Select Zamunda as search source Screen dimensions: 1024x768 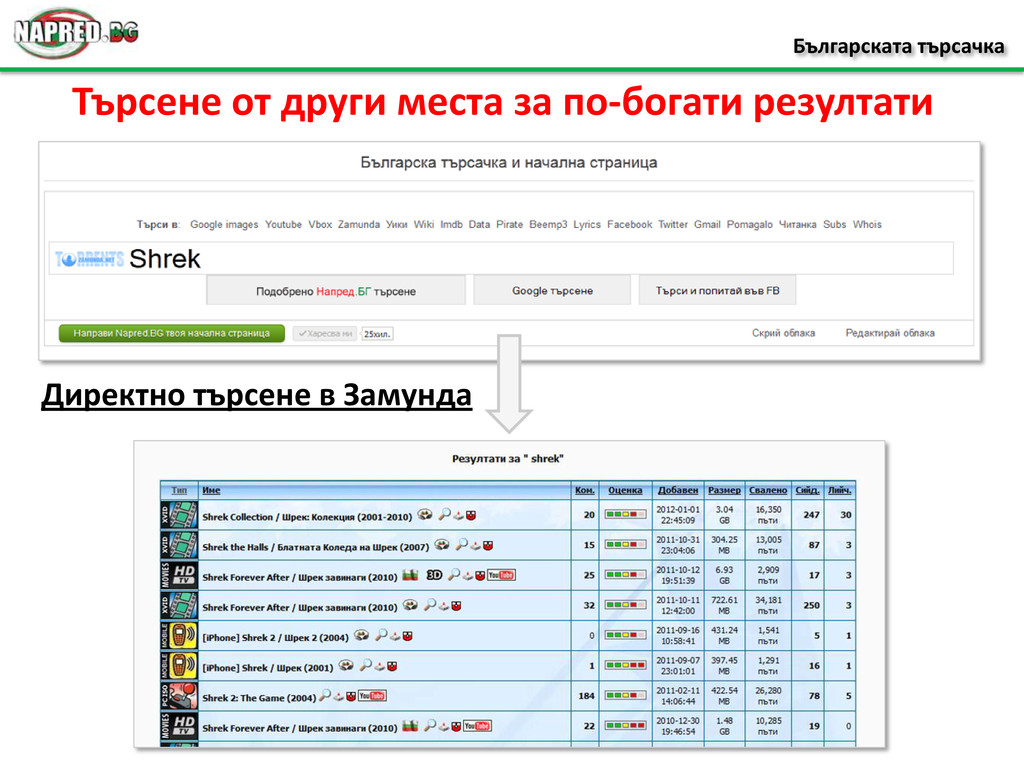359,225
